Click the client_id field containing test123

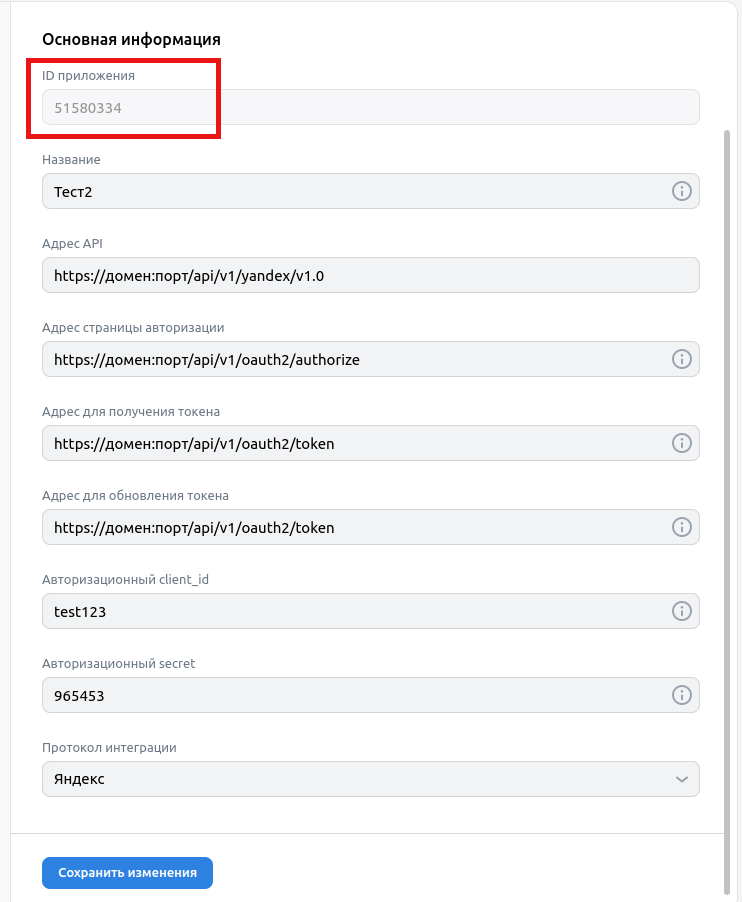(x=350, y=611)
